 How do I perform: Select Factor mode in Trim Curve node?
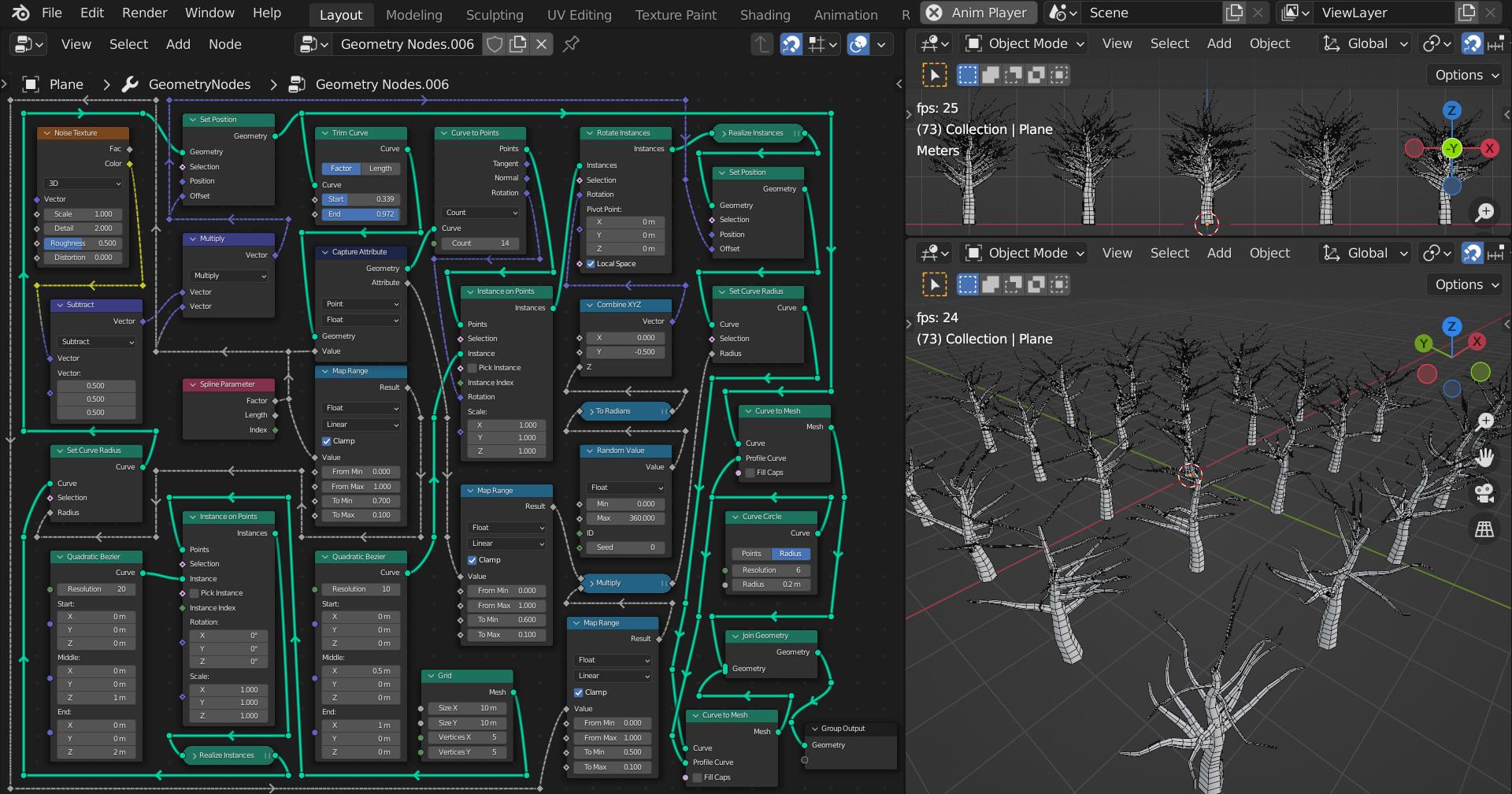(341, 169)
